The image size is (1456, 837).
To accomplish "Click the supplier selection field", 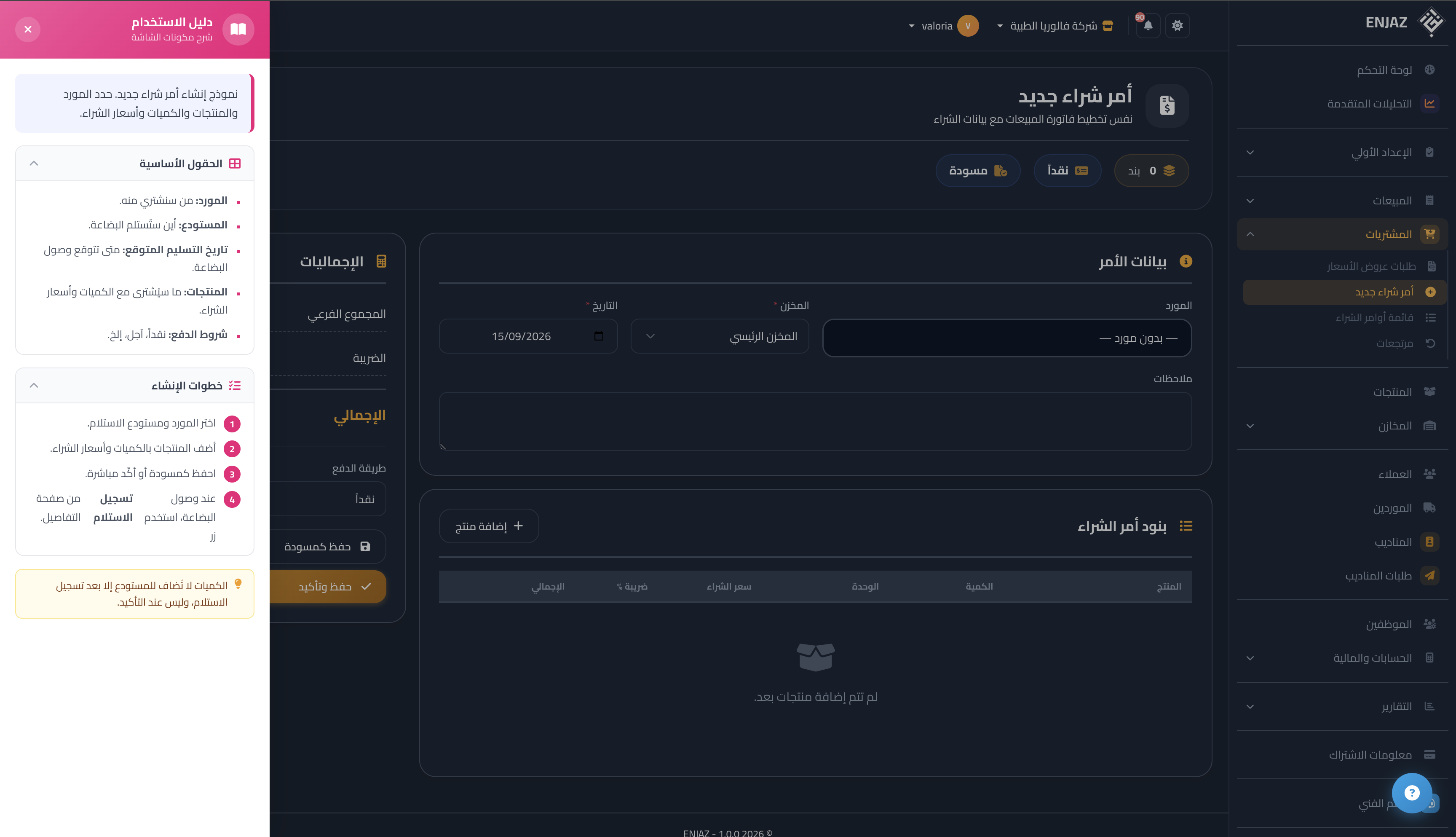I will (1006, 338).
